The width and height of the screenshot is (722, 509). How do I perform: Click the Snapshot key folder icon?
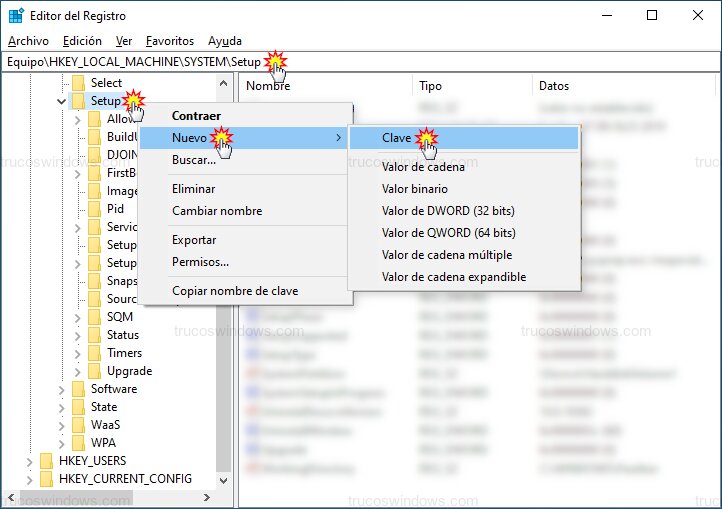[x=94, y=281]
